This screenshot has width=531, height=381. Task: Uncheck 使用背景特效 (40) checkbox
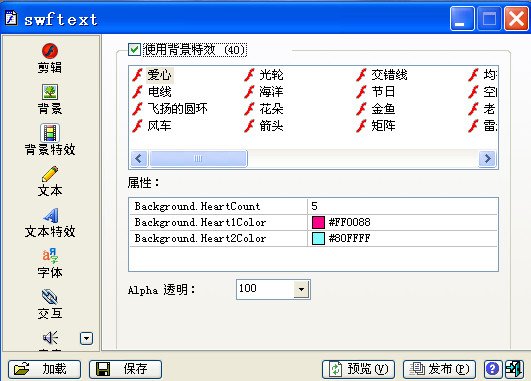tap(134, 49)
